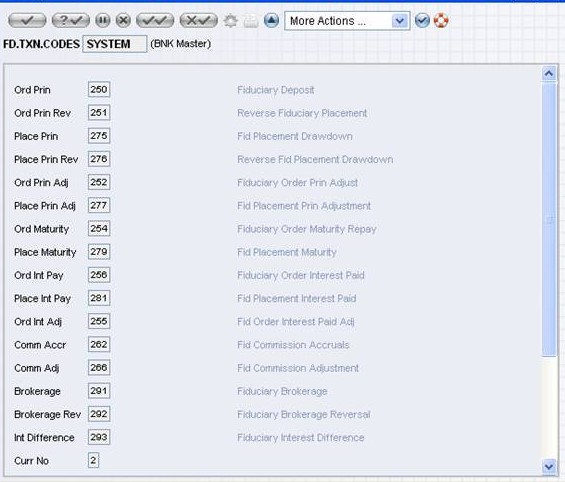This screenshot has width=565, height=482.
Task: Click the scrollbar down arrow
Action: [x=549, y=467]
